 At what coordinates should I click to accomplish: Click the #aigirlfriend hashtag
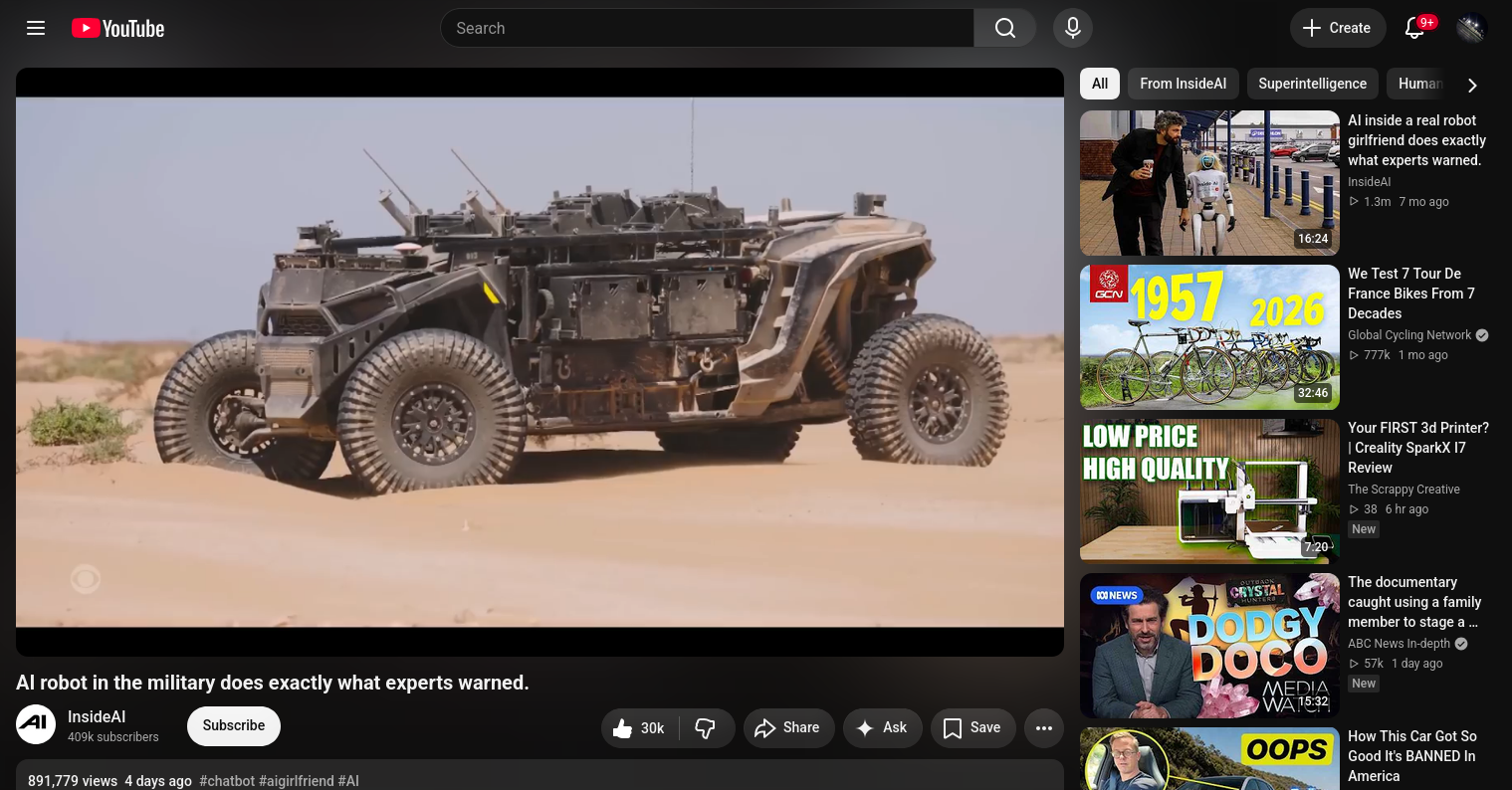297,781
